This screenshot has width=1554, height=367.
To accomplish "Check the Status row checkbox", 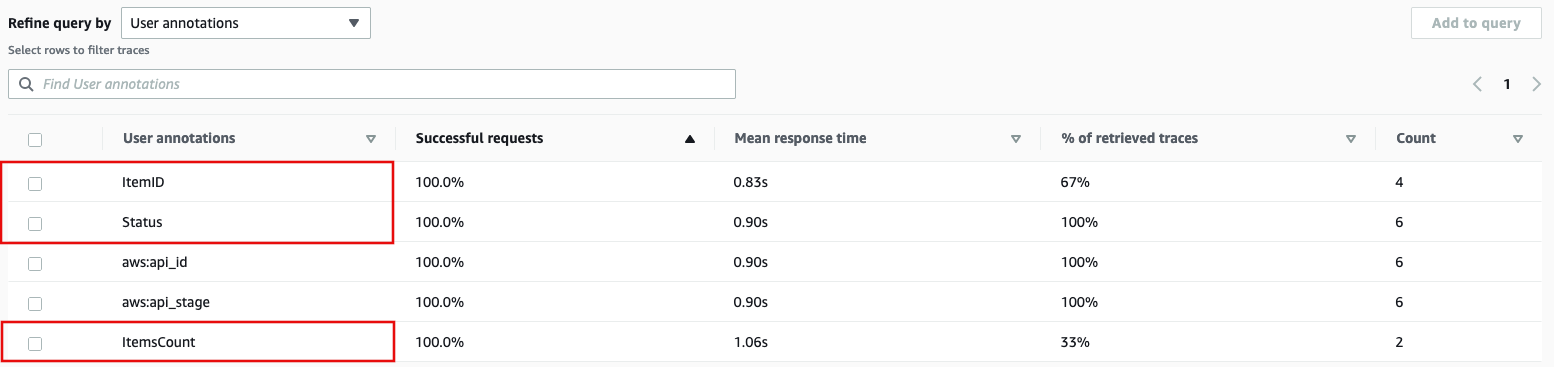I will point(35,223).
